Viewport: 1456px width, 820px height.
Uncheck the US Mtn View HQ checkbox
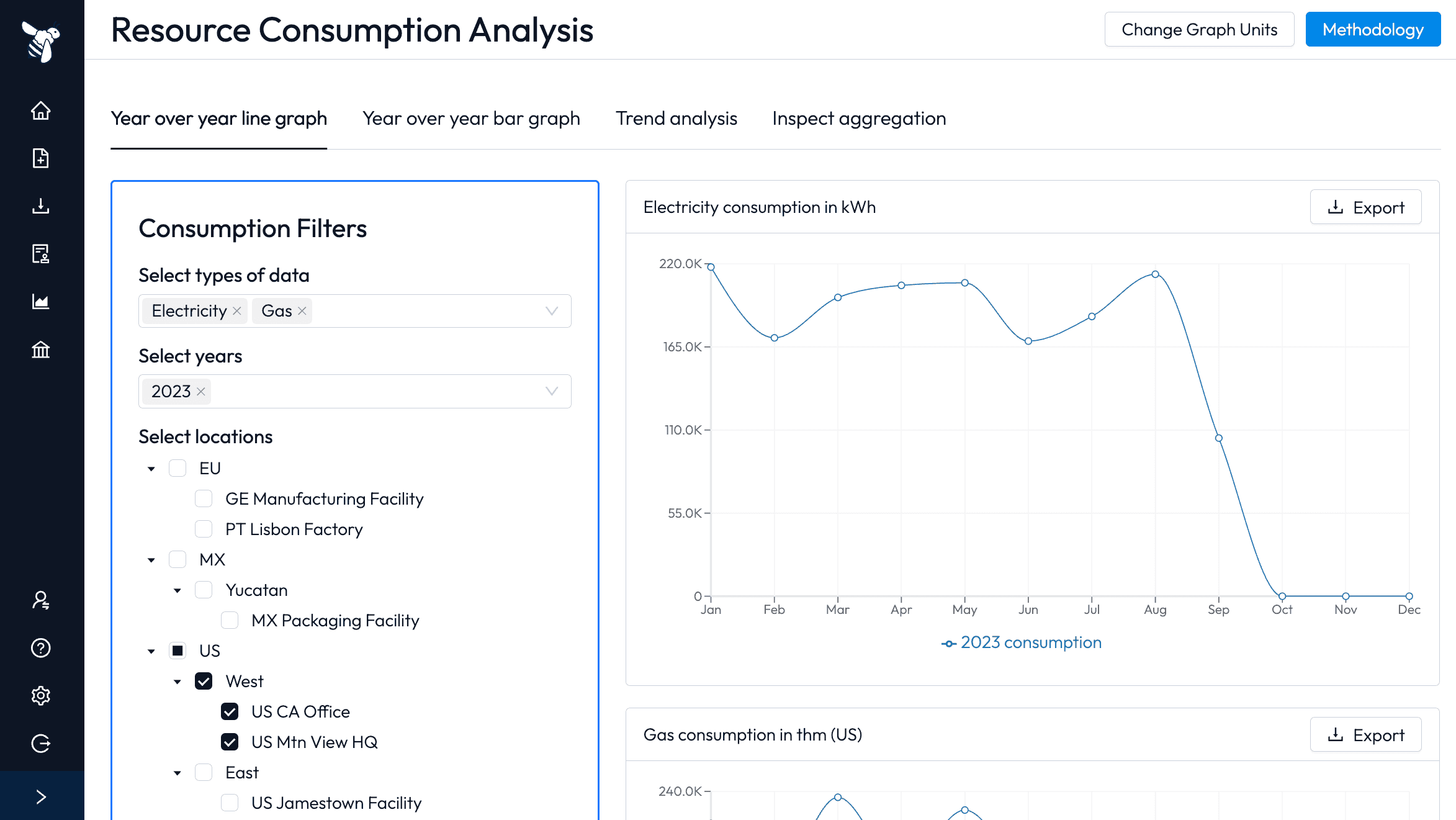tap(230, 742)
